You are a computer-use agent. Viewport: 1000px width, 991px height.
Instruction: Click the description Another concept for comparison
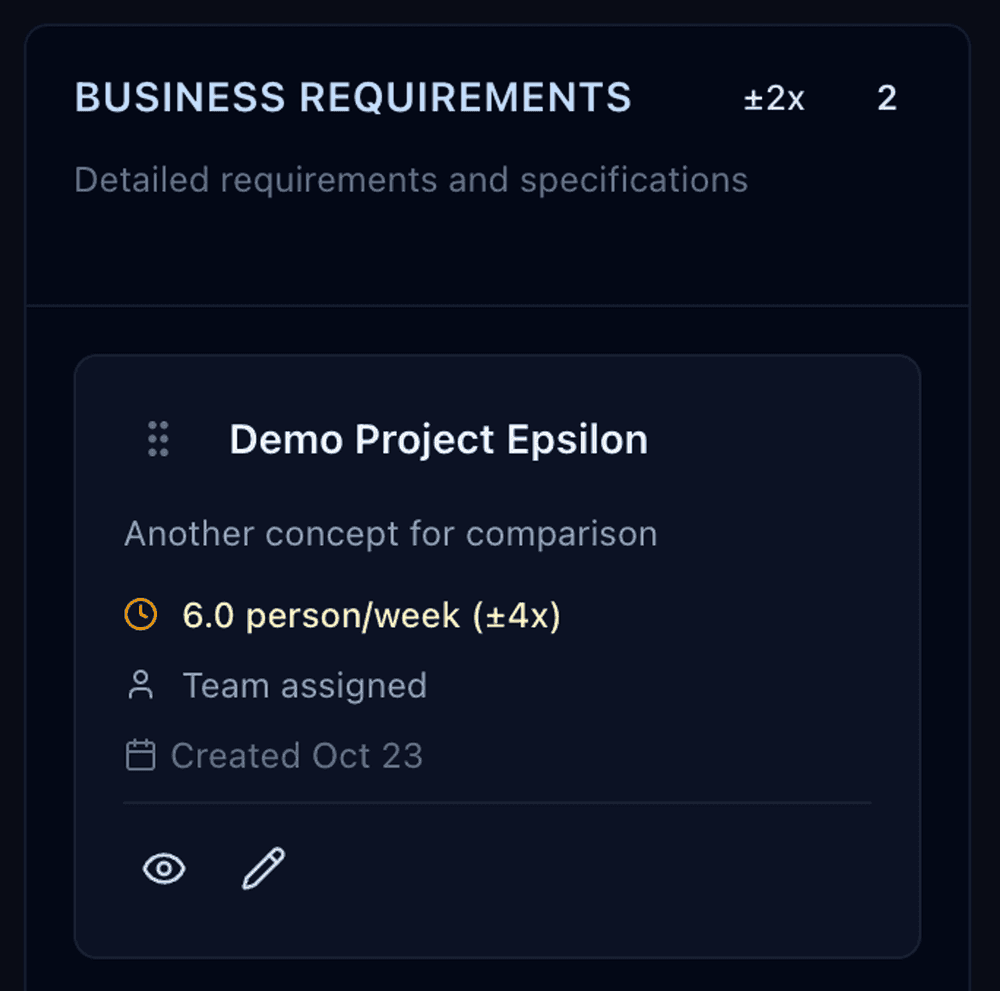(390, 533)
